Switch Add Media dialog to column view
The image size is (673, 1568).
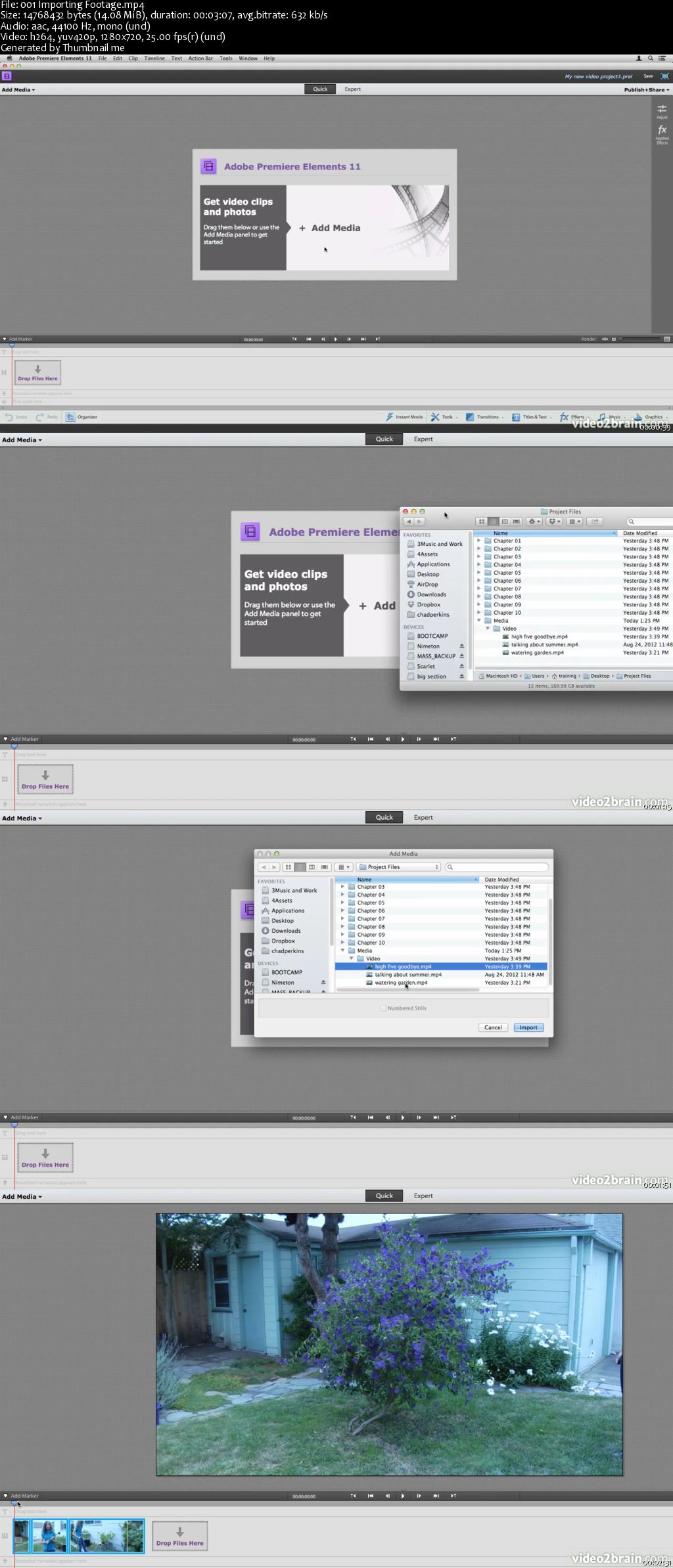[312, 867]
